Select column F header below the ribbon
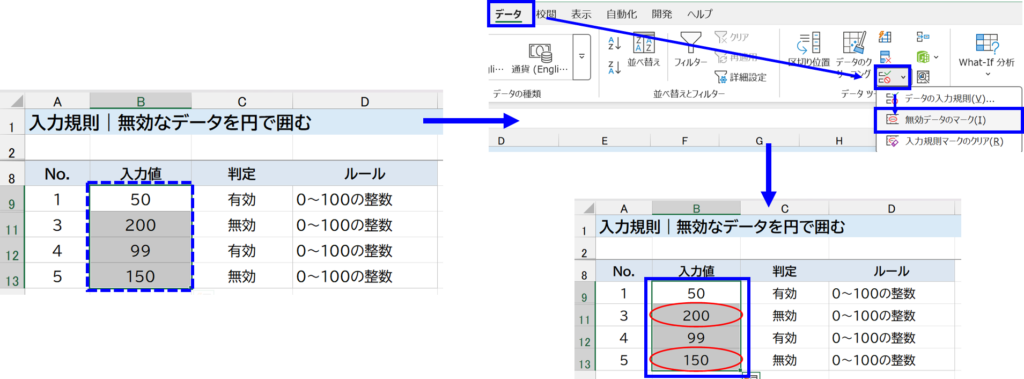The height and width of the screenshot is (379, 1024). (x=683, y=140)
